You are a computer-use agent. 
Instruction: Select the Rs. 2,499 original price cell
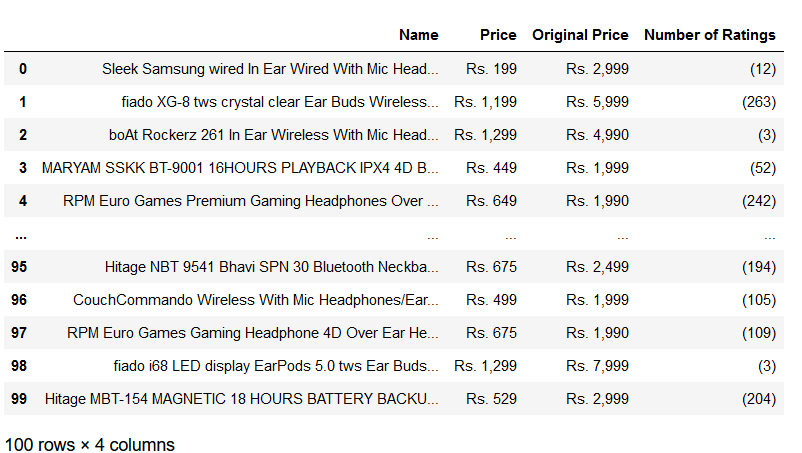(x=597, y=267)
